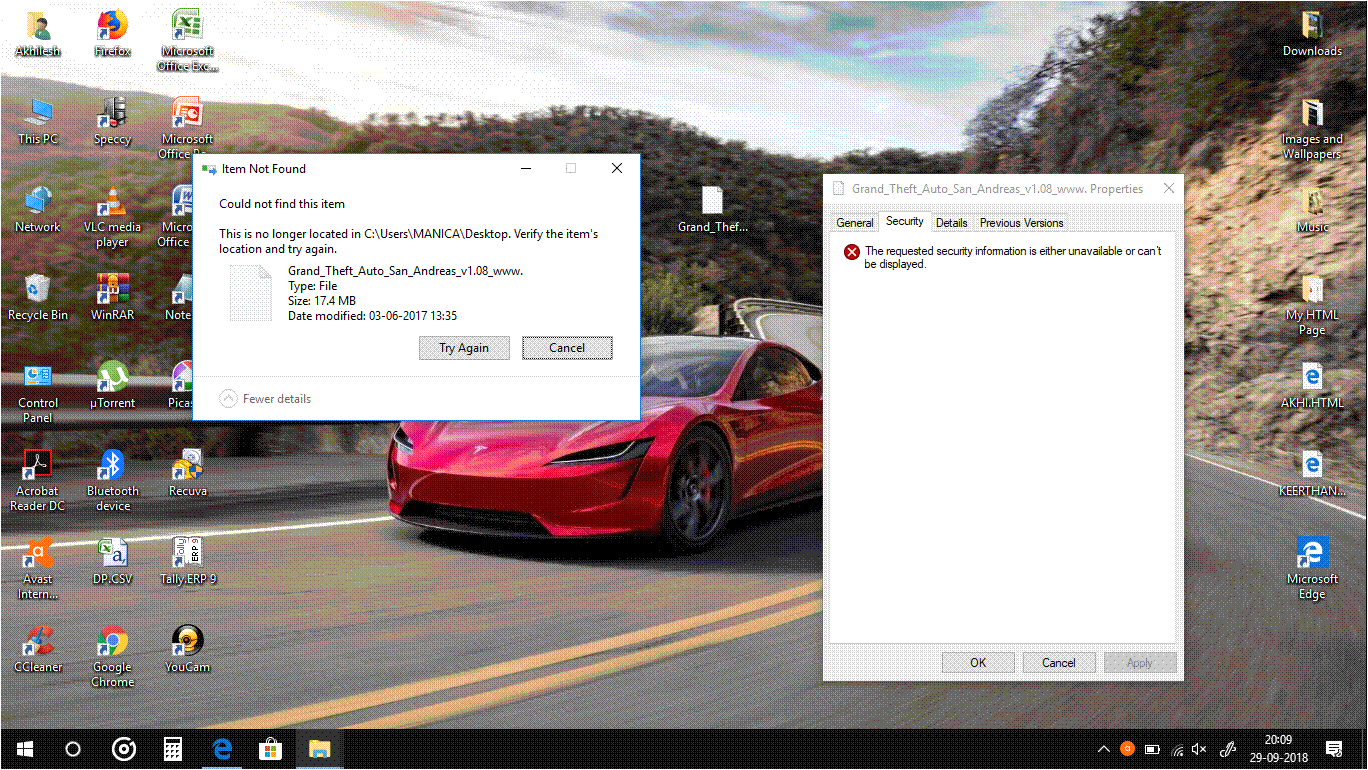The height and width of the screenshot is (770, 1368).
Task: Open Microsoft Office Excel desktop shortcut
Action: 186,40
